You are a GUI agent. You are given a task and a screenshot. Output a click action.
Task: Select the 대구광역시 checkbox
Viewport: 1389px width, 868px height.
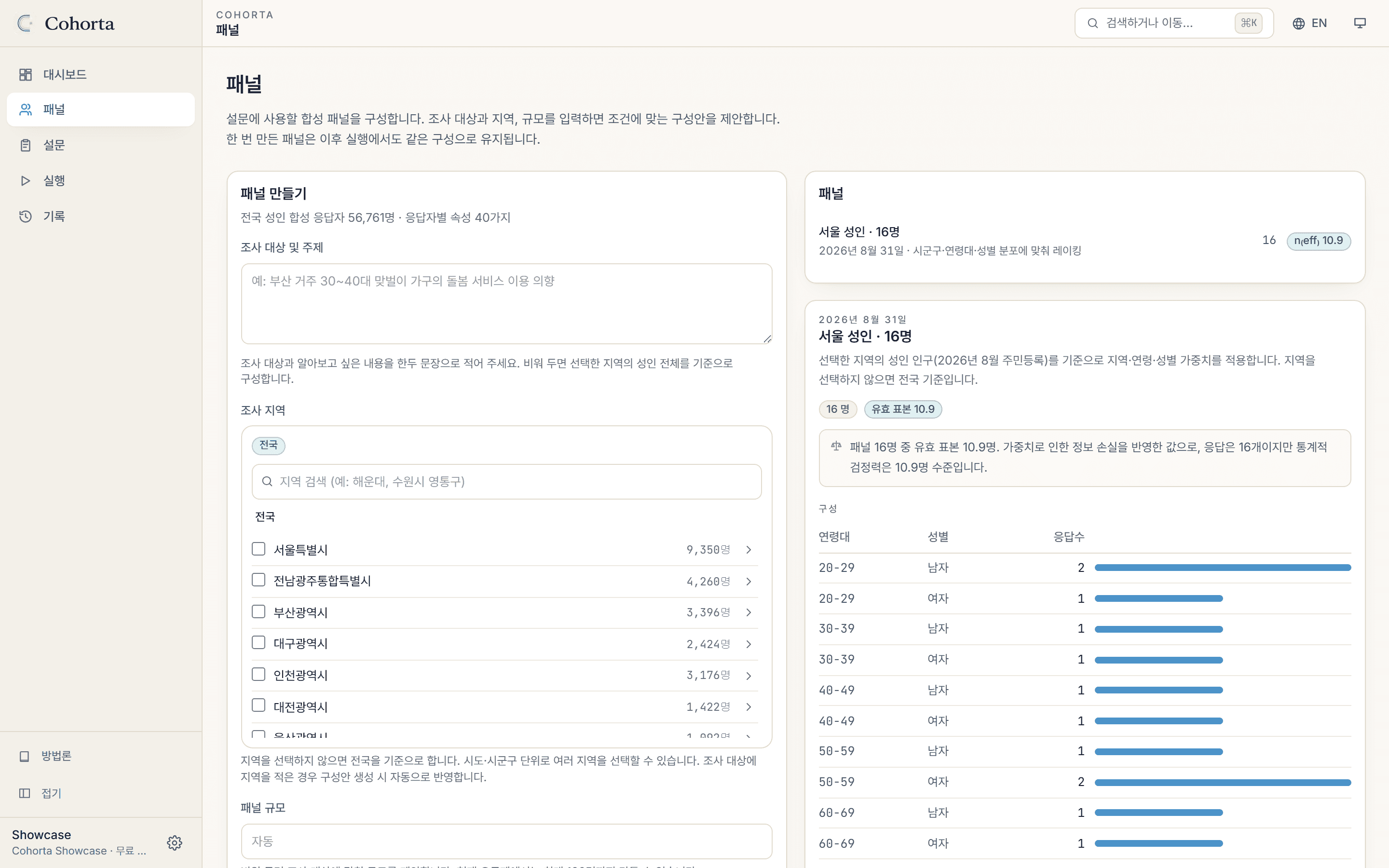259,642
